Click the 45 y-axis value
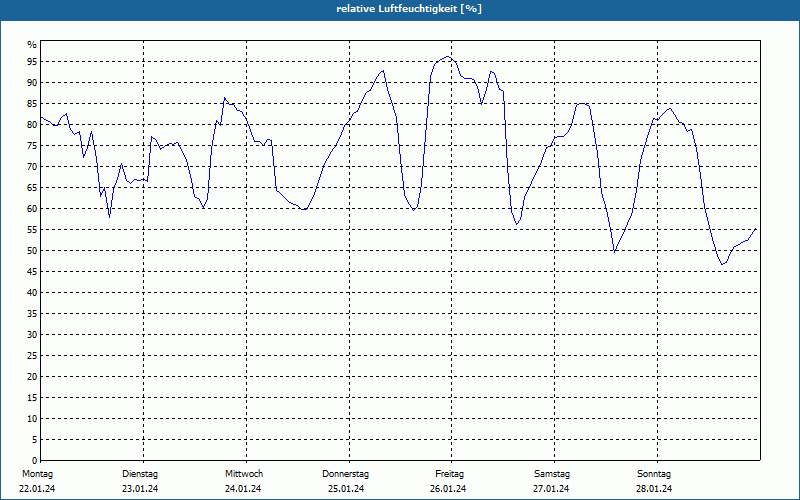The height and width of the screenshot is (500, 800). (32, 272)
